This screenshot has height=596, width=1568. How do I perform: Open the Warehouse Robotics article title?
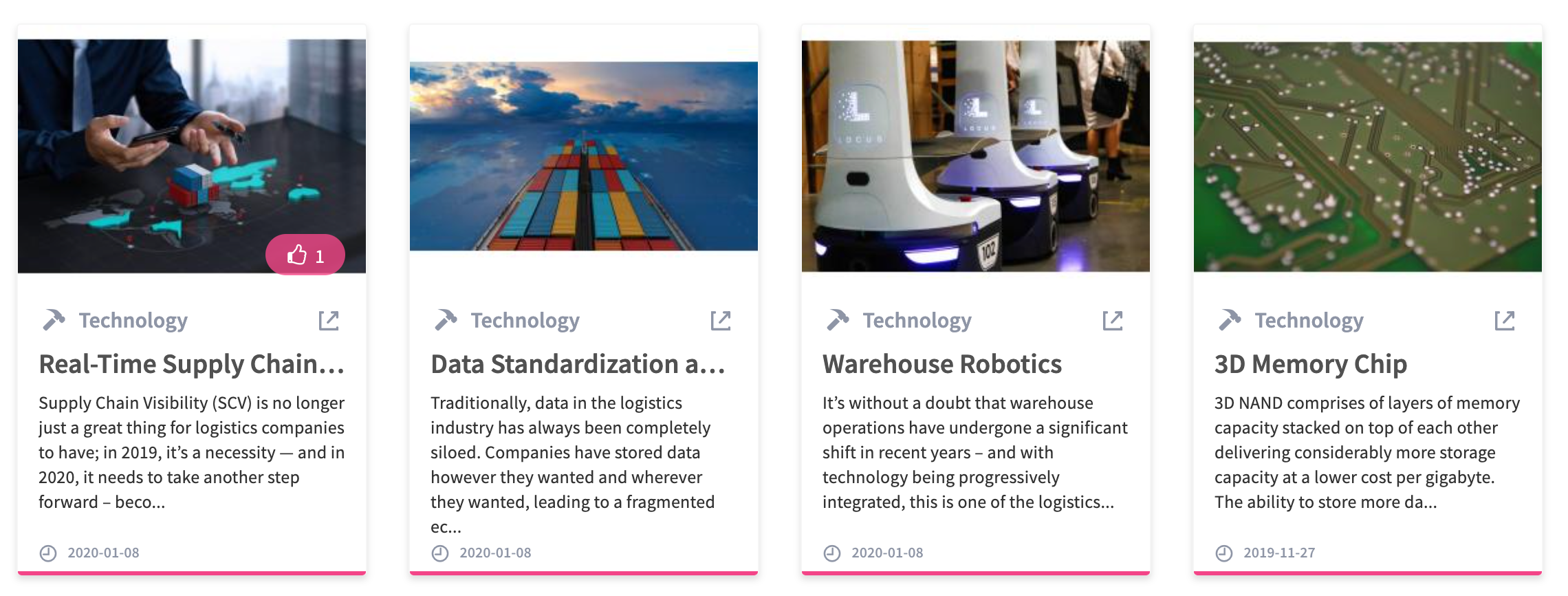click(x=942, y=364)
